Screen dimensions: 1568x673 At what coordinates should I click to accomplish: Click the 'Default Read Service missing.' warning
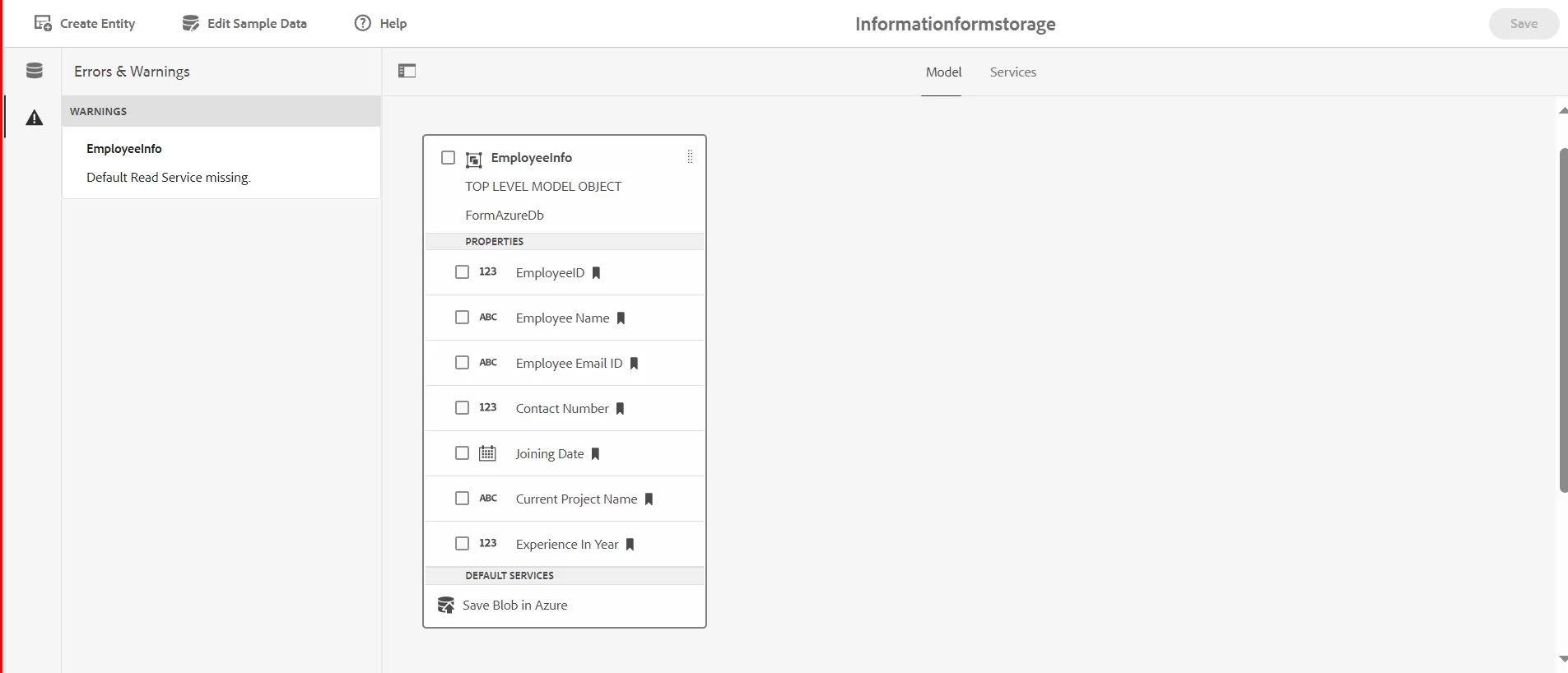click(168, 177)
